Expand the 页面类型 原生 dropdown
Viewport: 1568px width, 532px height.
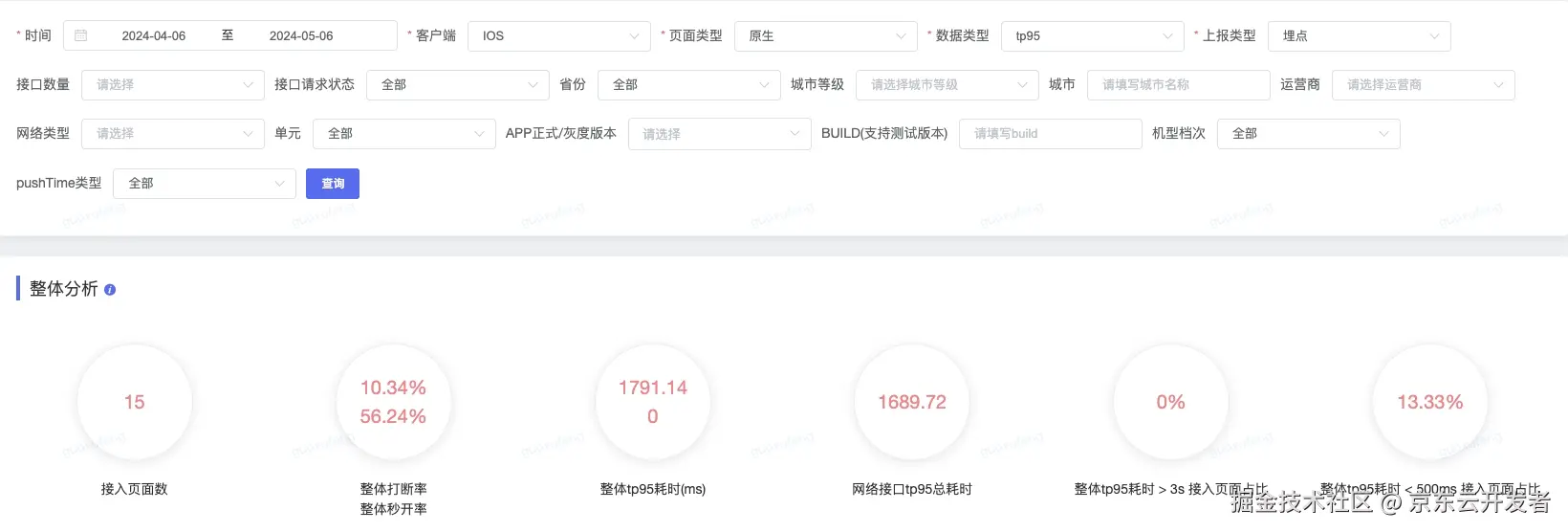(826, 35)
